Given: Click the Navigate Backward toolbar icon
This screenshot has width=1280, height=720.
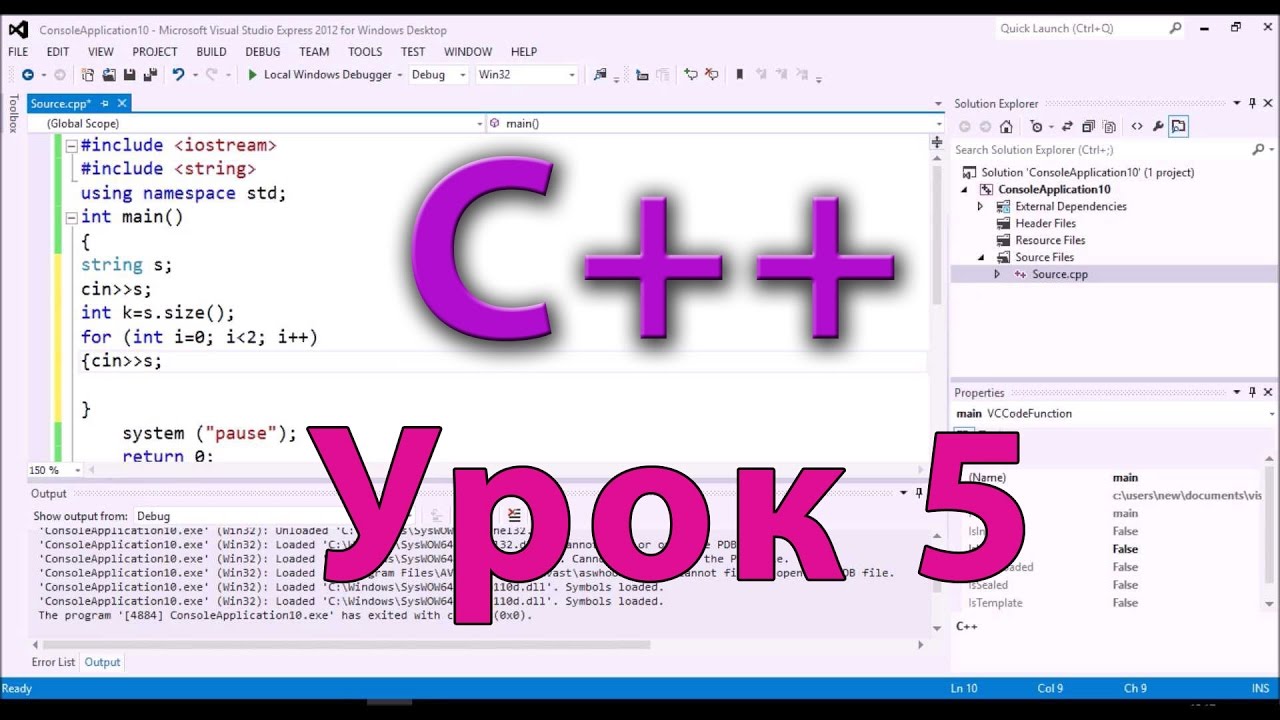Looking at the screenshot, I should (x=27, y=75).
